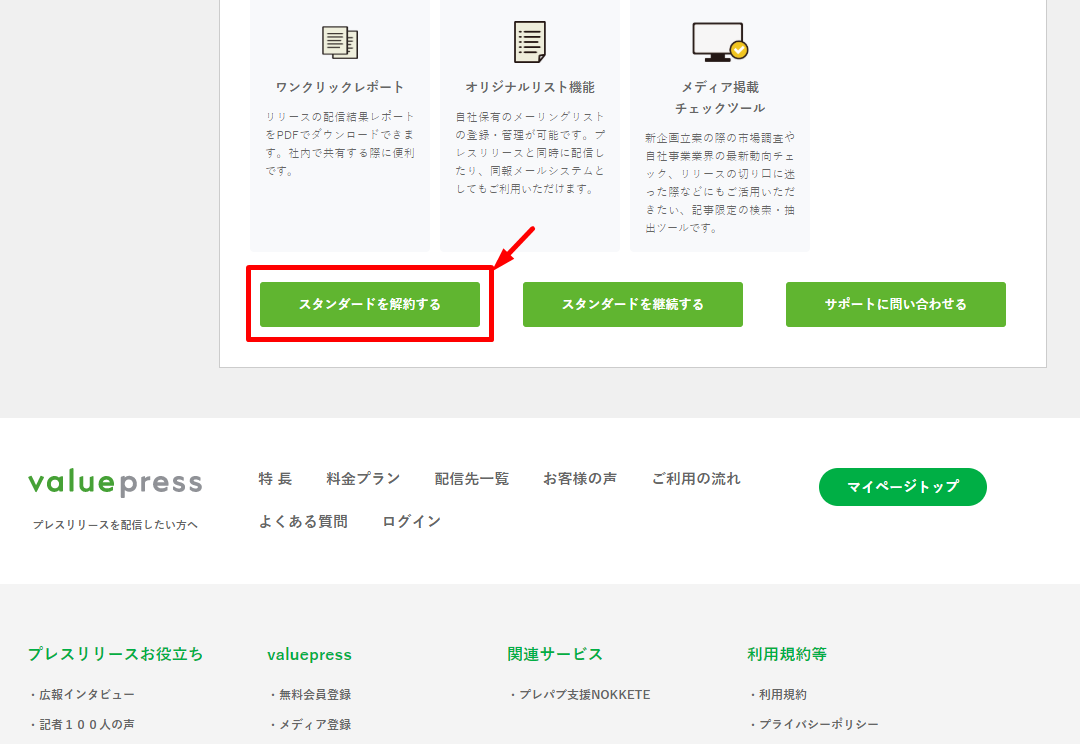The height and width of the screenshot is (744, 1080).
Task: Open マイページトップ button
Action: [903, 487]
